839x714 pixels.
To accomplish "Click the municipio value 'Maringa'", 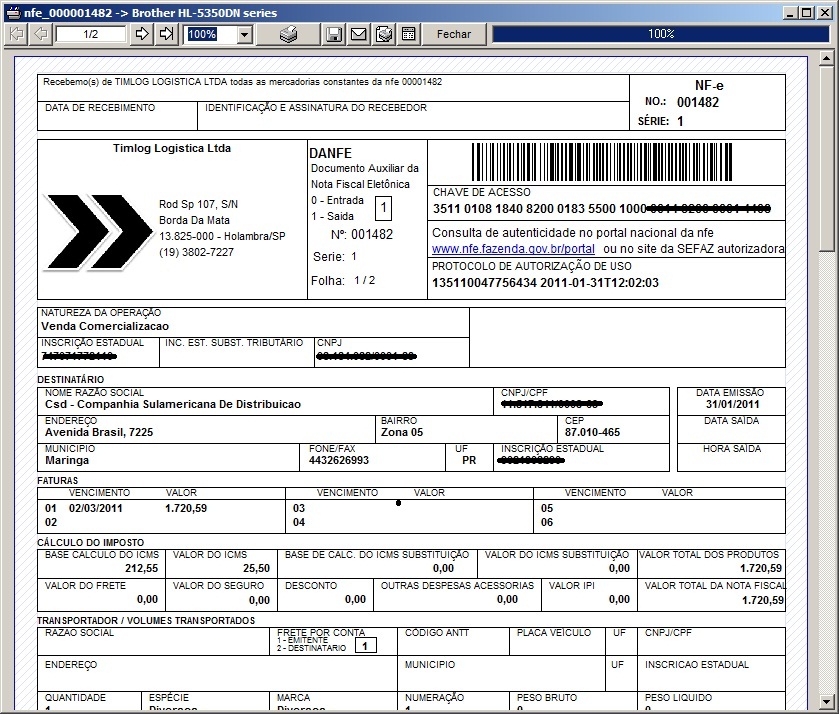I will click(67, 460).
